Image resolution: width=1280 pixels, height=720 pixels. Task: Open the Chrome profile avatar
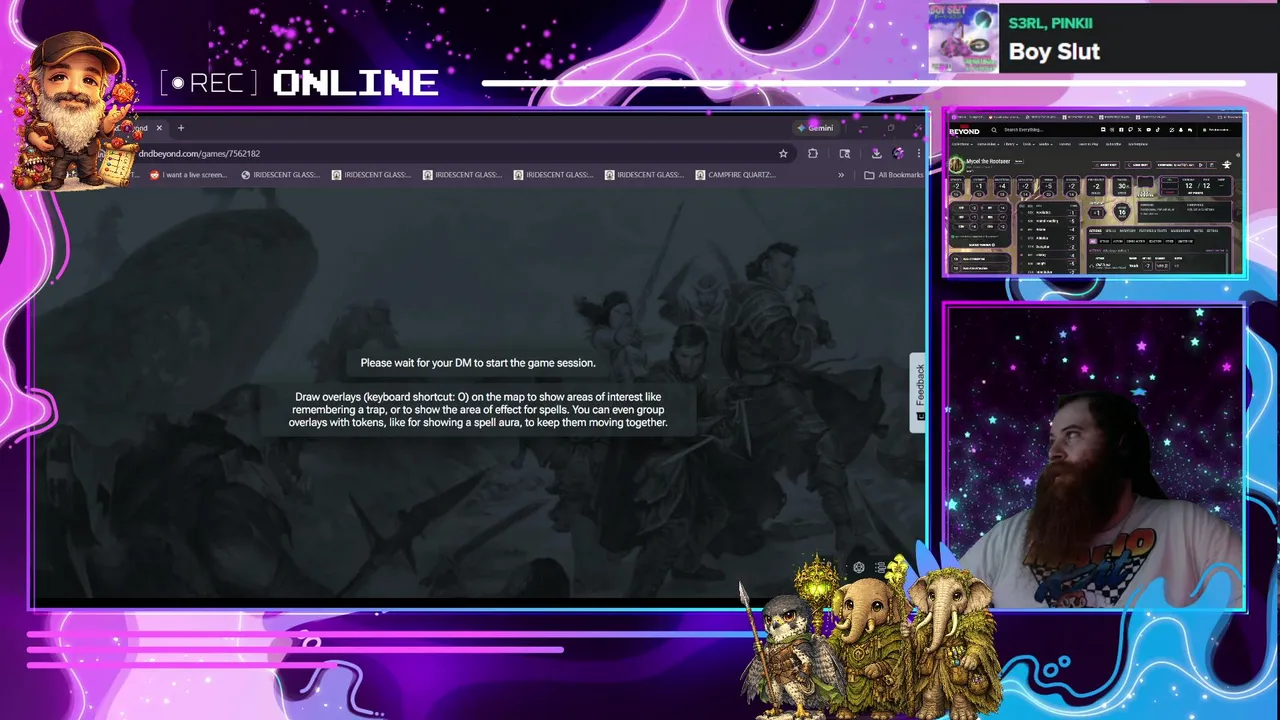[x=898, y=153]
